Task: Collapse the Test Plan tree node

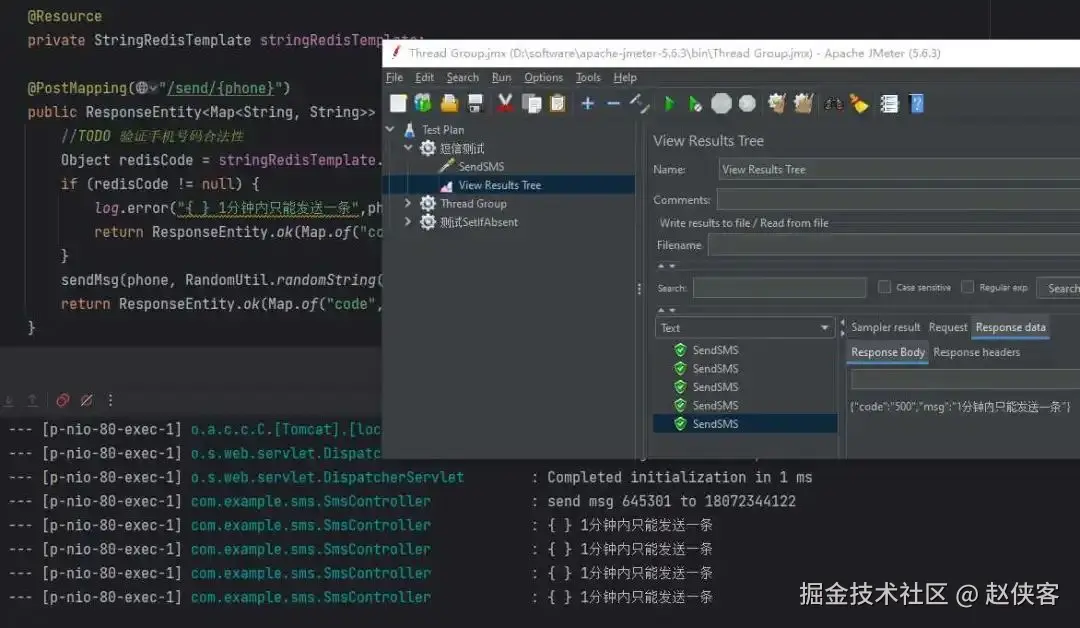Action: 390,129
